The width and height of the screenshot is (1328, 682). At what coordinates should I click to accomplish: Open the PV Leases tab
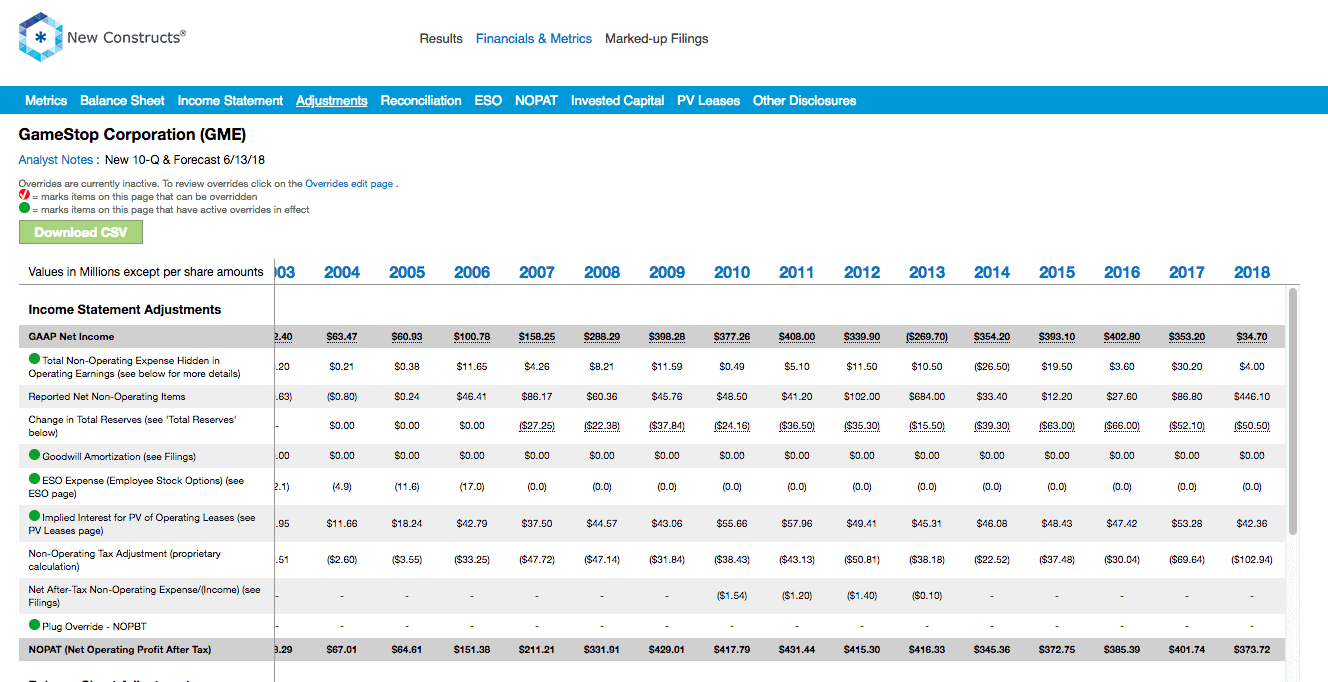tap(708, 100)
